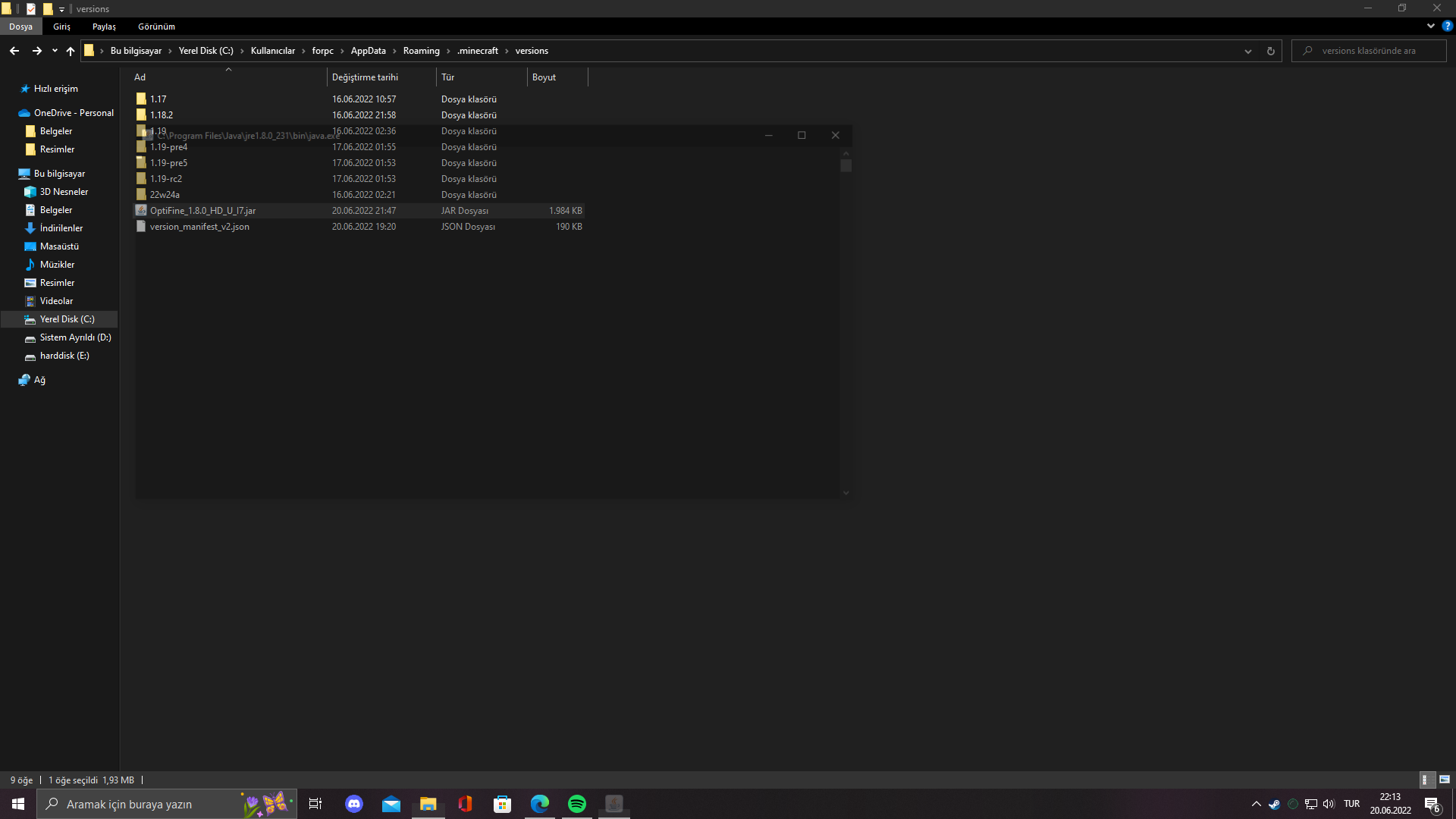This screenshot has height=819, width=1456.
Task: Open the Görünüm ribbon tab
Action: coord(156,27)
